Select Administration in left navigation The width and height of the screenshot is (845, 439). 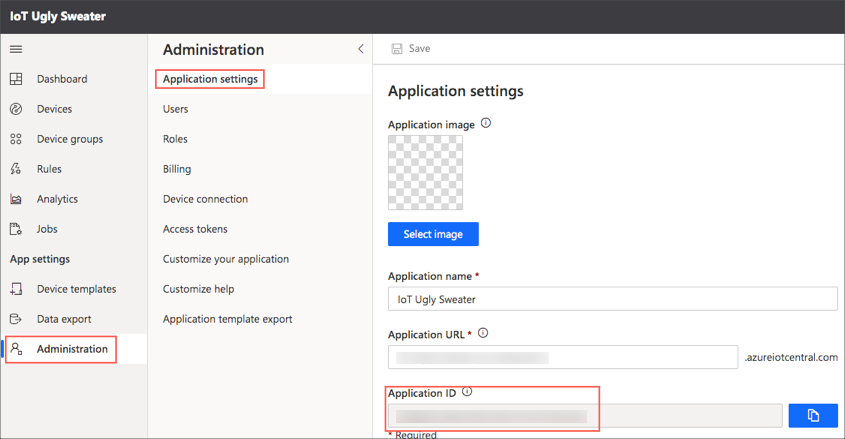coord(72,349)
